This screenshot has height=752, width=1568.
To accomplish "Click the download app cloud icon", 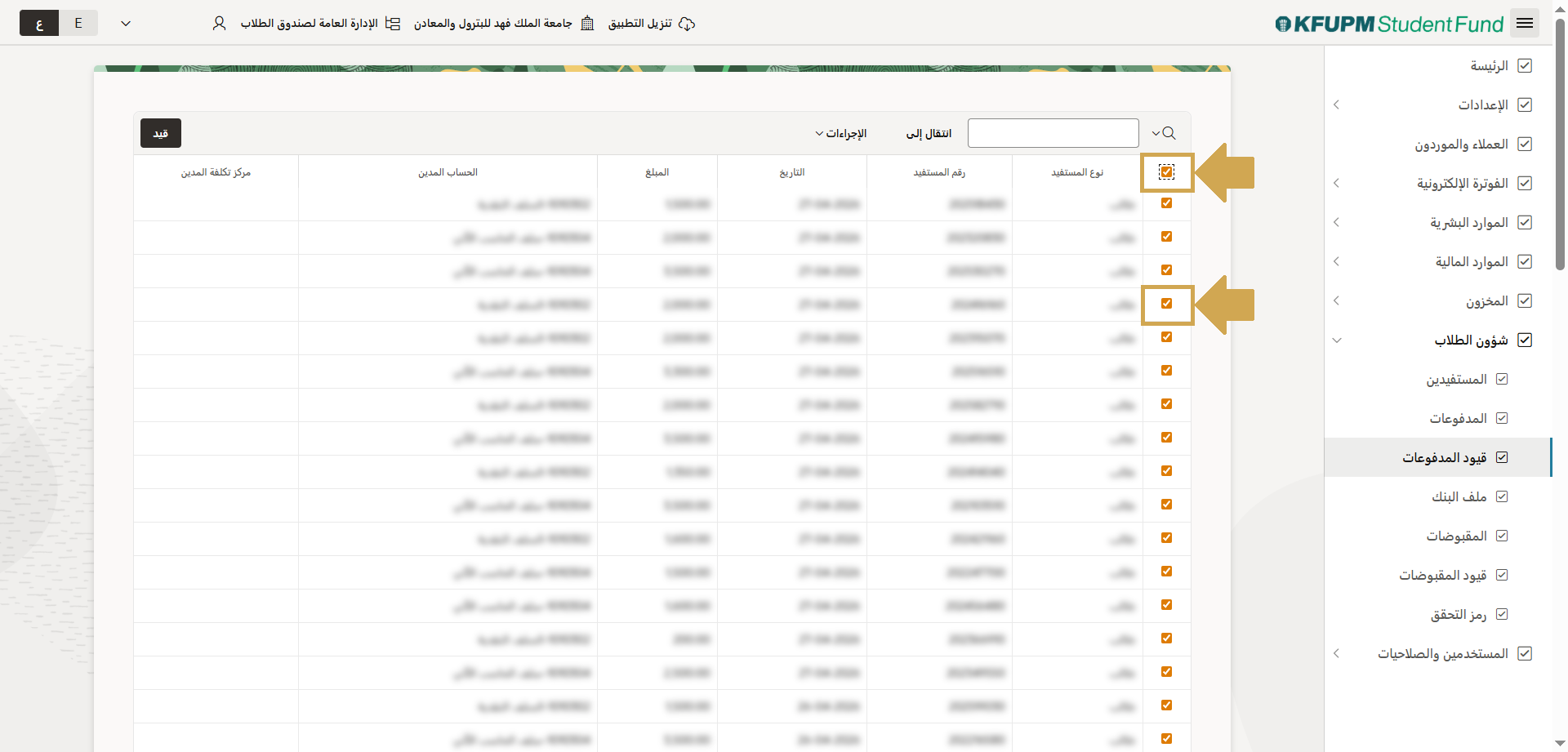I will [687, 24].
